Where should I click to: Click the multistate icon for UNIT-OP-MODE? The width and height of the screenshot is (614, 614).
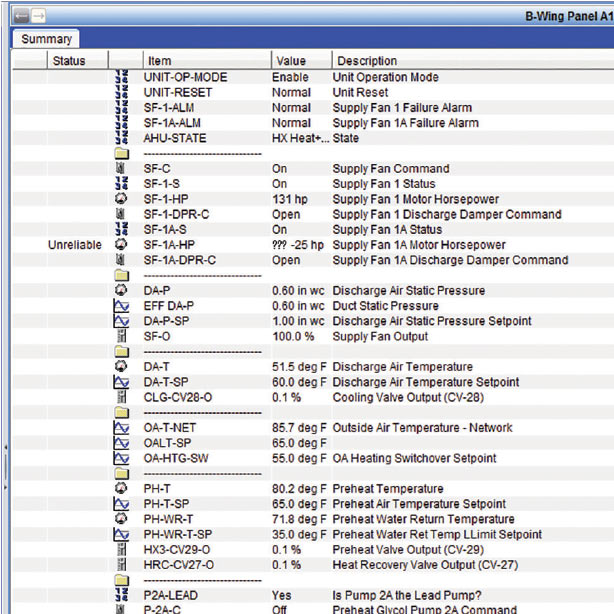click(x=121, y=77)
